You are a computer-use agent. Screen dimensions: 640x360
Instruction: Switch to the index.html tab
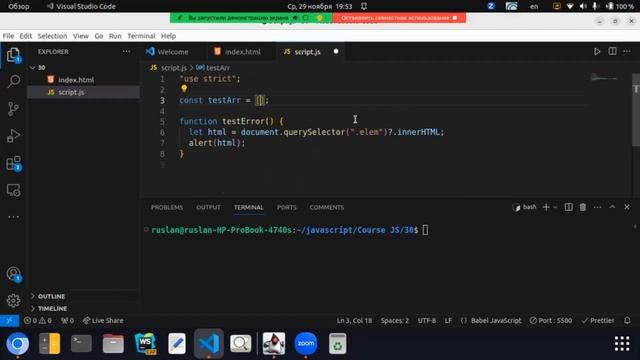coord(242,52)
